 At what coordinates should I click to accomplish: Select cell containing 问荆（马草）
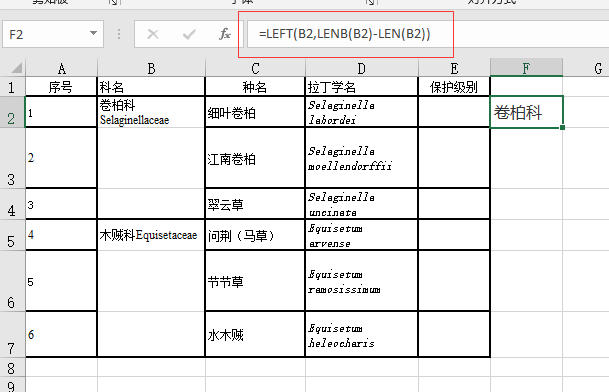pos(255,235)
